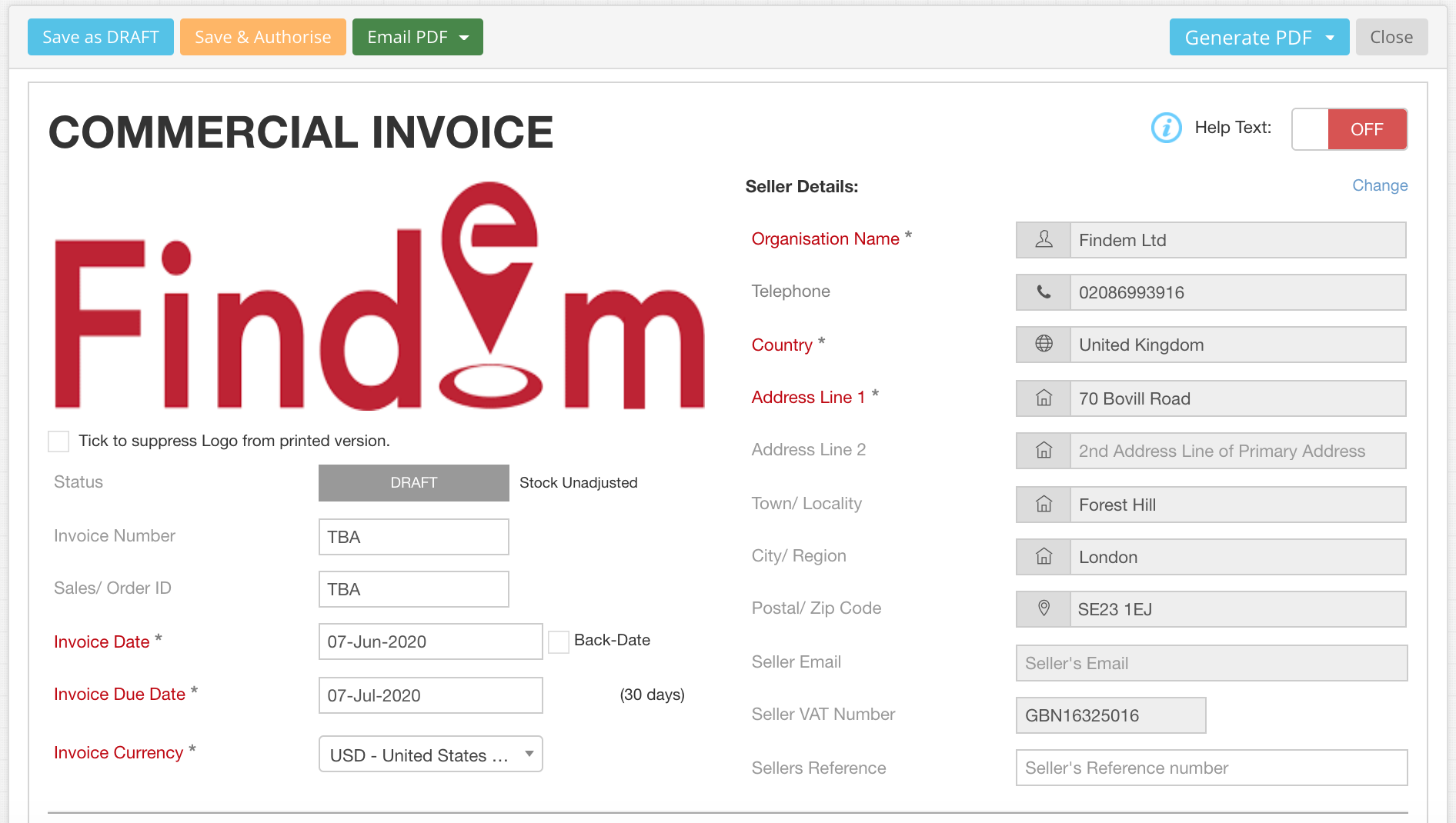The height and width of the screenshot is (823, 1456).
Task: Click the (30 days) text
Action: coord(653,695)
